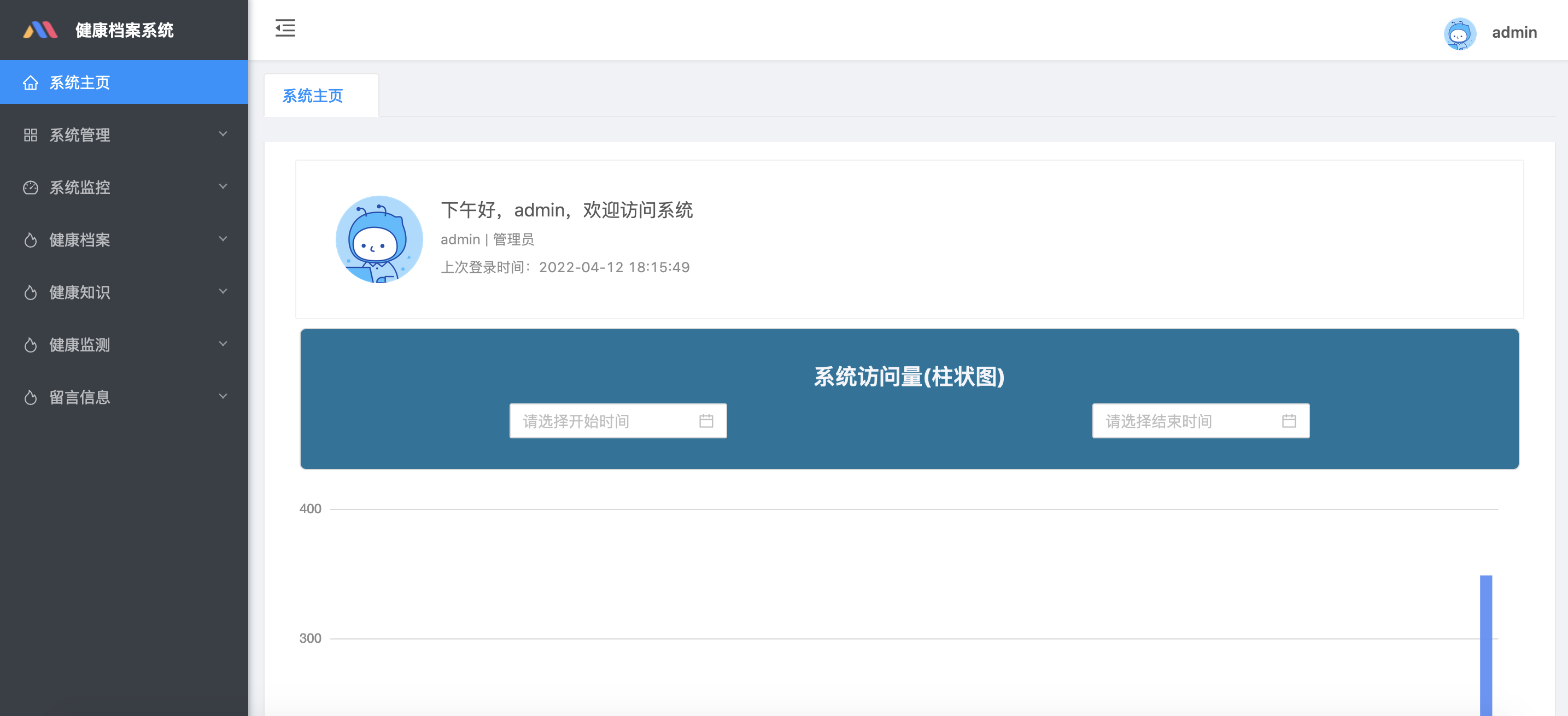
Task: Open the admin username menu in header
Action: click(1514, 32)
